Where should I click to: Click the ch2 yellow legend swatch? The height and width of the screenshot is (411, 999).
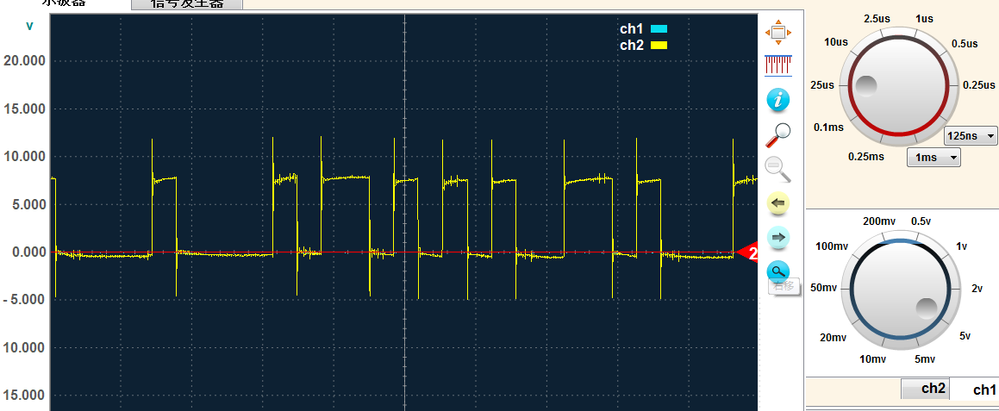(659, 45)
